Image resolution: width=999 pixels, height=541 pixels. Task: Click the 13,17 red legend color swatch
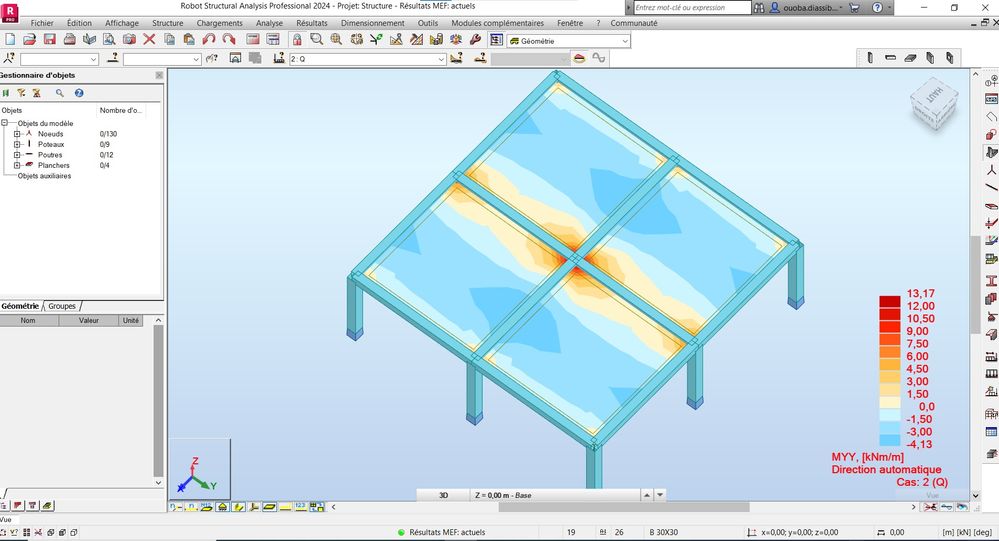point(889,300)
